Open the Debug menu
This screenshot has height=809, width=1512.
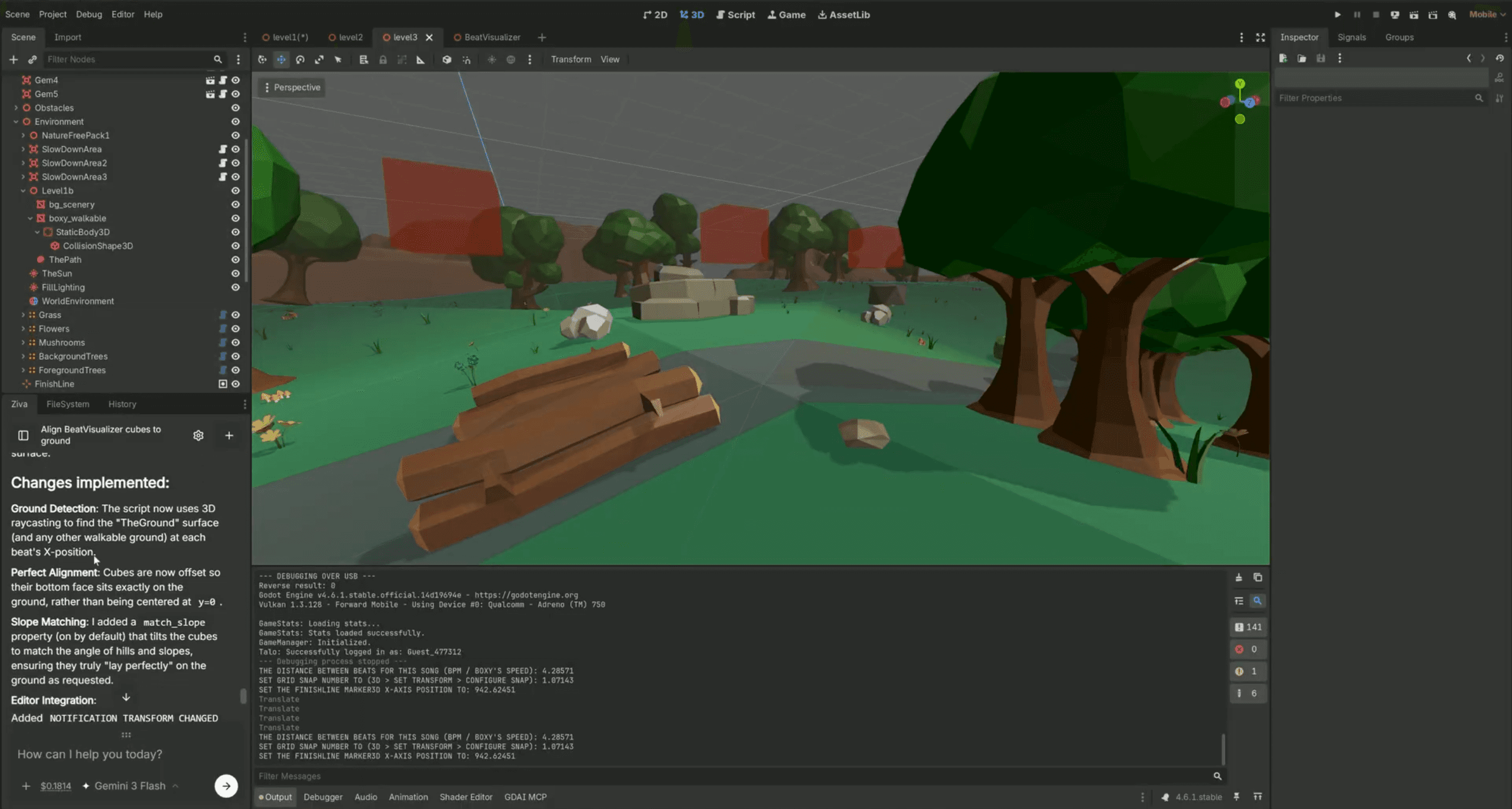pos(89,14)
